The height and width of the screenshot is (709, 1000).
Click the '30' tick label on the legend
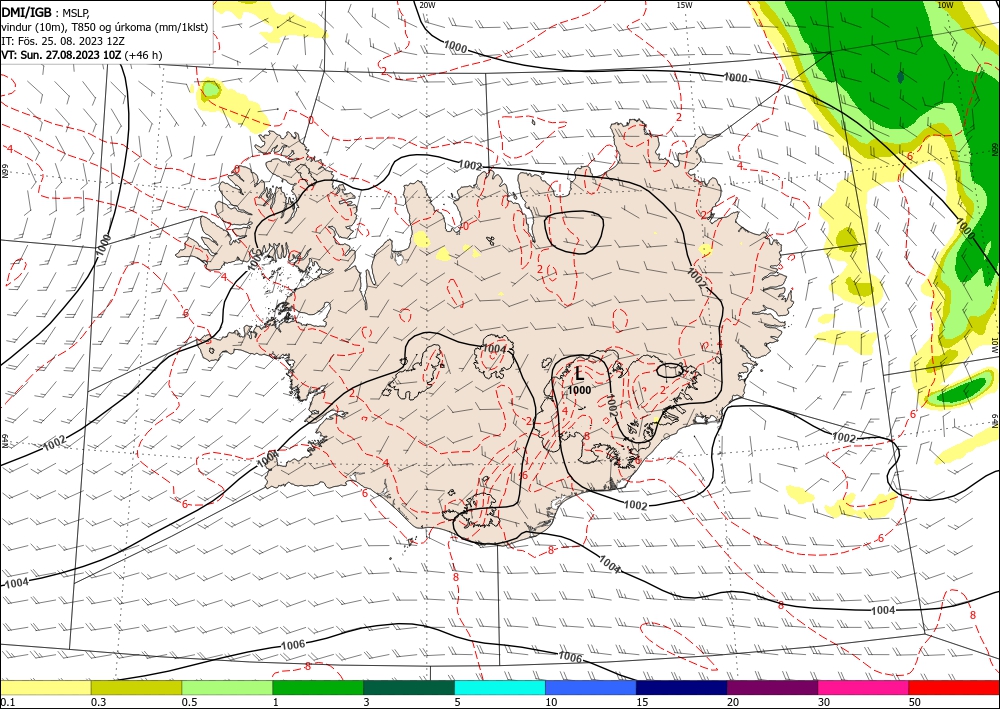click(x=824, y=702)
